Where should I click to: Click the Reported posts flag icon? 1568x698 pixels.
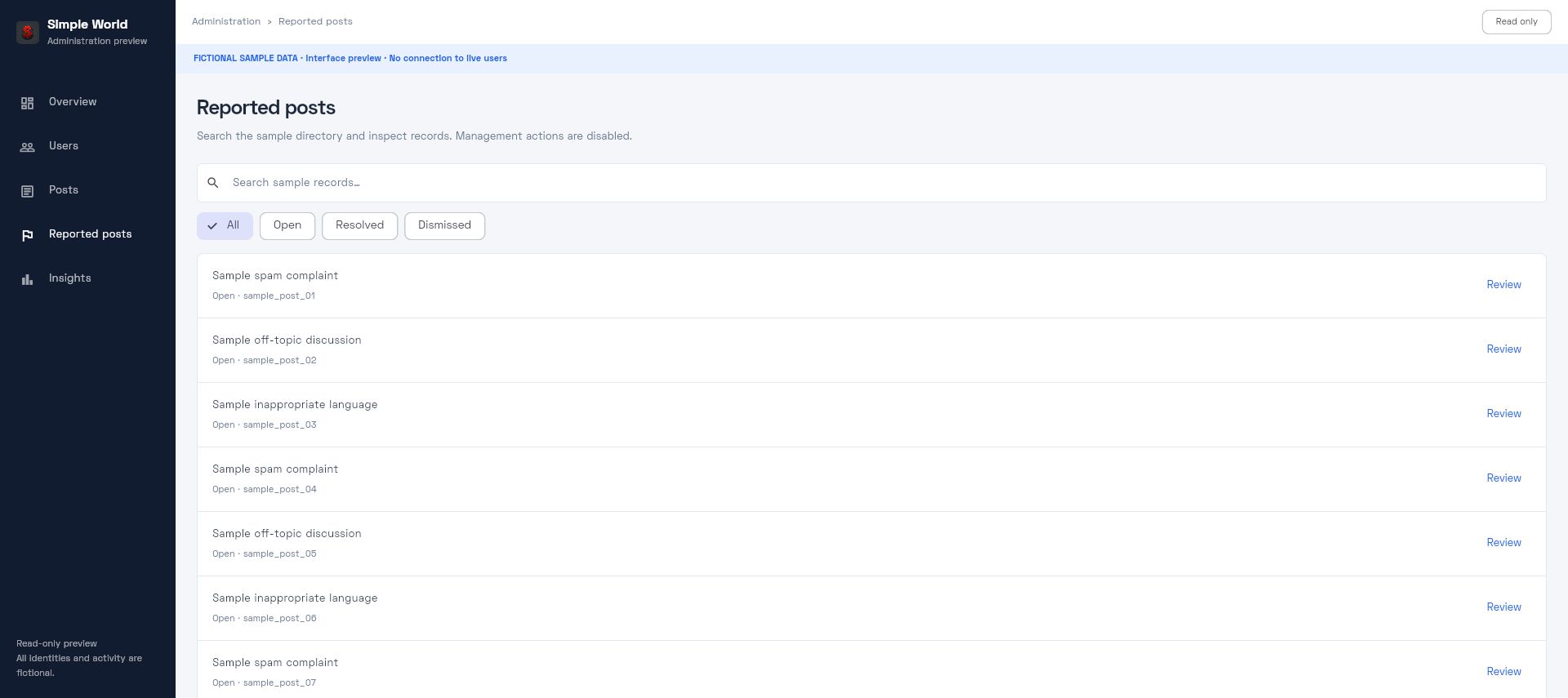coord(27,235)
